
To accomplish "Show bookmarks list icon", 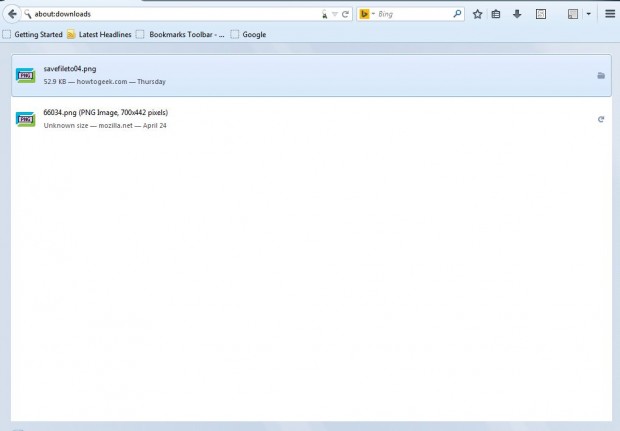I will pyautogui.click(x=496, y=14).
